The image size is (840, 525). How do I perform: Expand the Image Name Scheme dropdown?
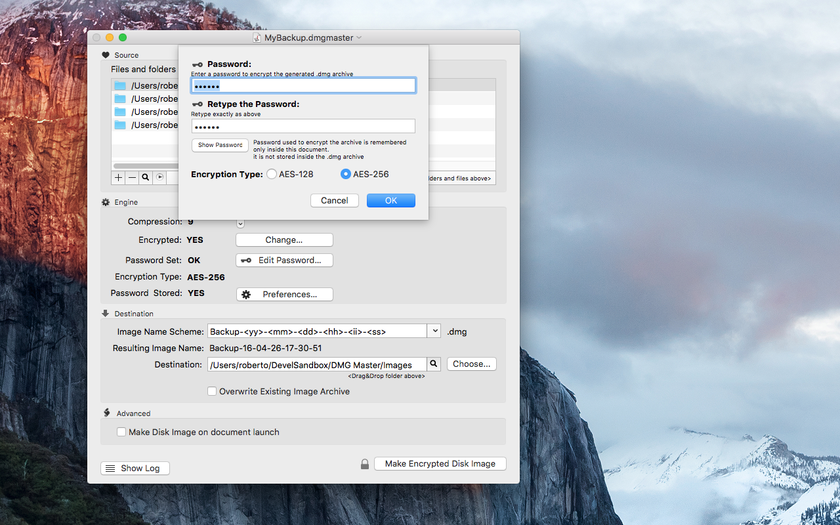click(434, 331)
